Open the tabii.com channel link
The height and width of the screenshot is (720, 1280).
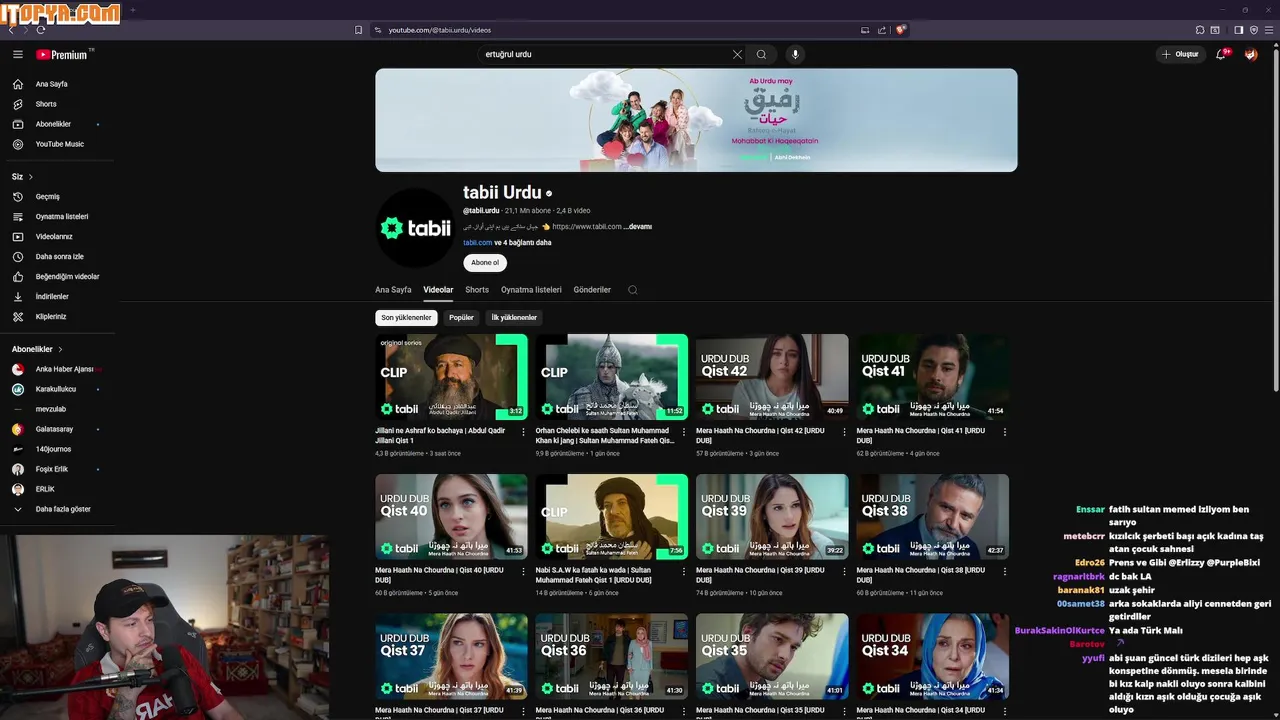(x=477, y=243)
